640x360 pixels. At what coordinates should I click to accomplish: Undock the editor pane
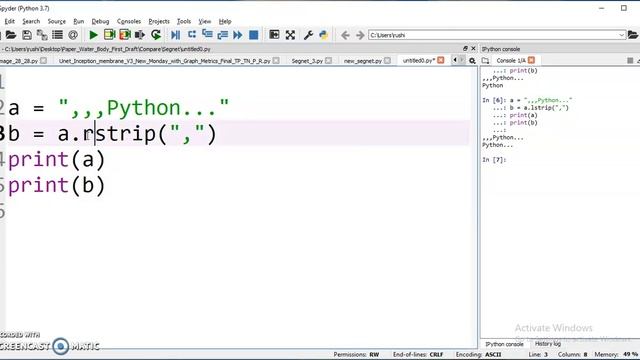coord(465,49)
